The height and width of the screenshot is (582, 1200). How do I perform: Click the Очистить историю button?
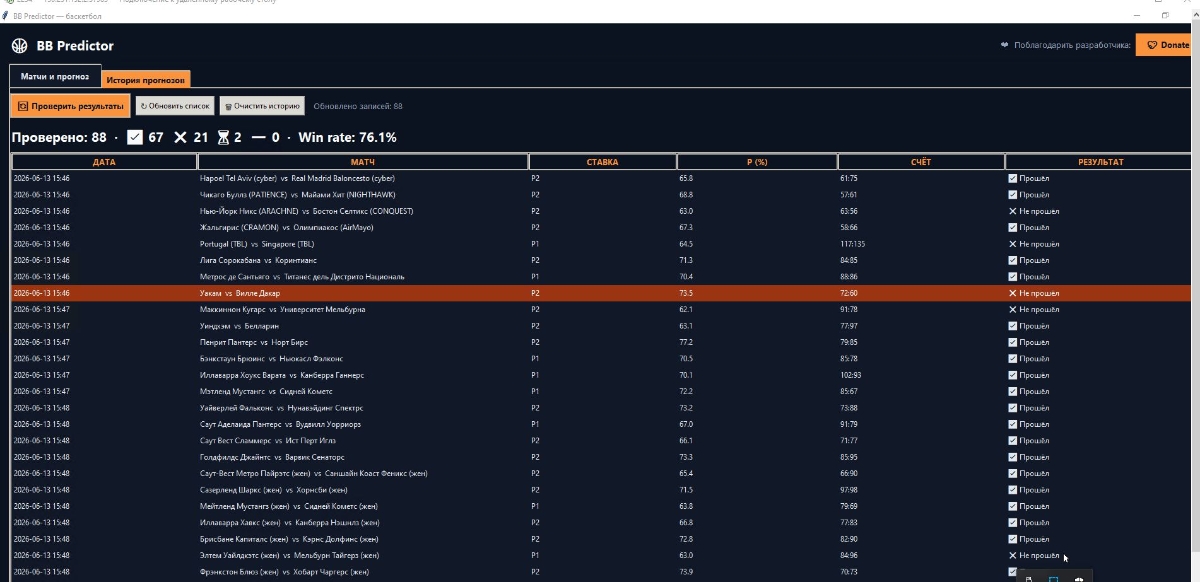(261, 106)
